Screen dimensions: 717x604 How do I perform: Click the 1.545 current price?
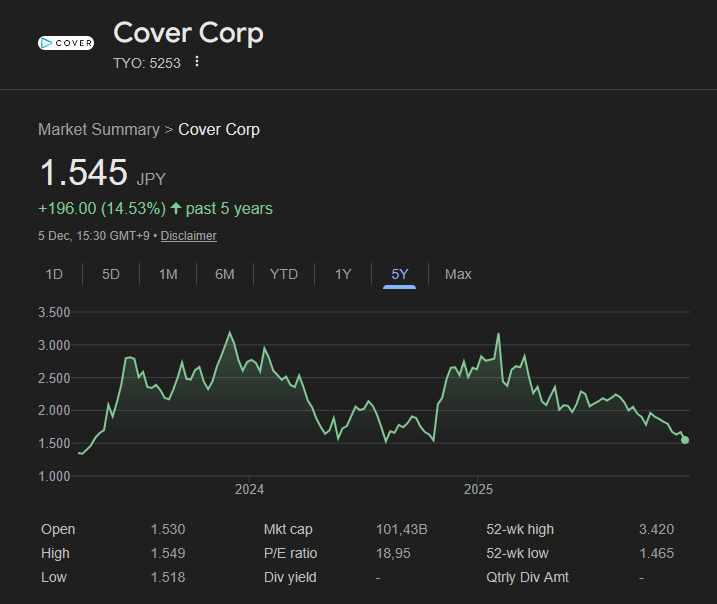point(84,172)
